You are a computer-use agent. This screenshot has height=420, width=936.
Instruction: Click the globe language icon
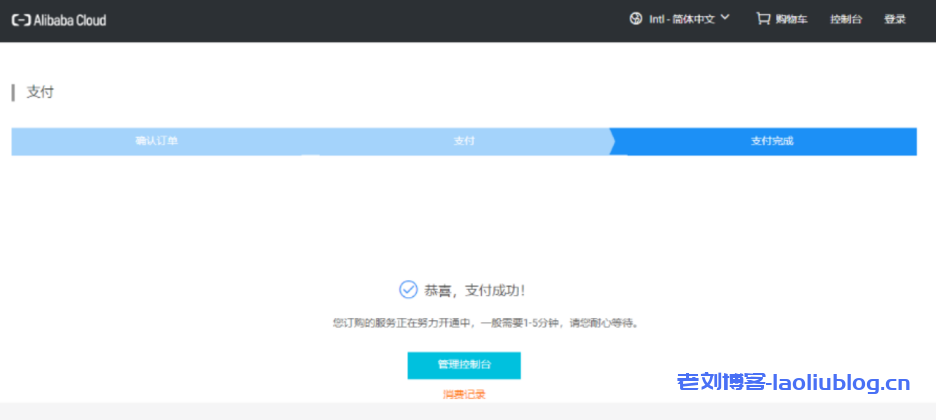click(x=636, y=18)
